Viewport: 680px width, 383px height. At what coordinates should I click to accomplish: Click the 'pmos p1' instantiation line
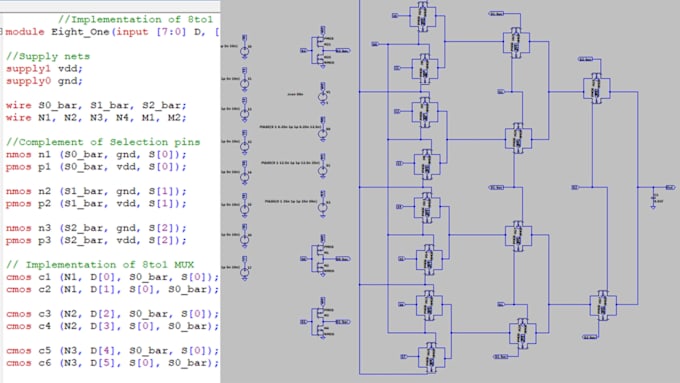pyautogui.click(x=96, y=167)
